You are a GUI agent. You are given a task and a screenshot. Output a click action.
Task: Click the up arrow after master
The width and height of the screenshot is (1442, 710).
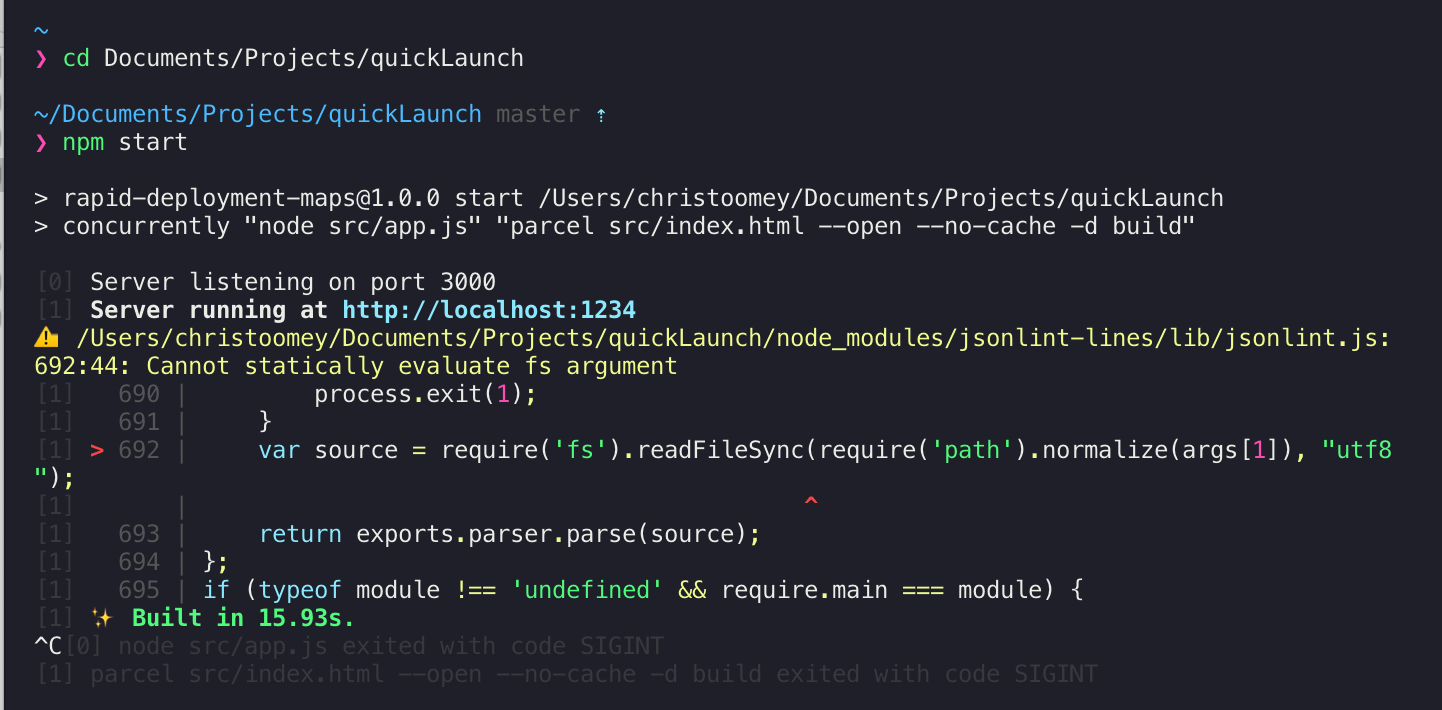(x=601, y=115)
